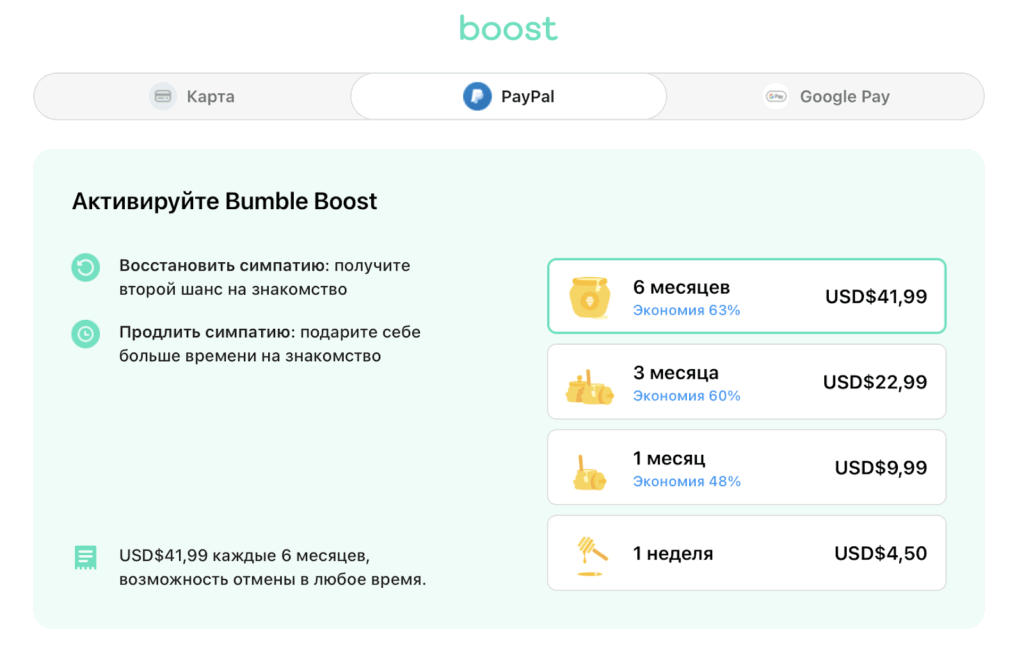Click the Google Pay icon
Viewport: 1024px width, 655px height.
click(775, 96)
